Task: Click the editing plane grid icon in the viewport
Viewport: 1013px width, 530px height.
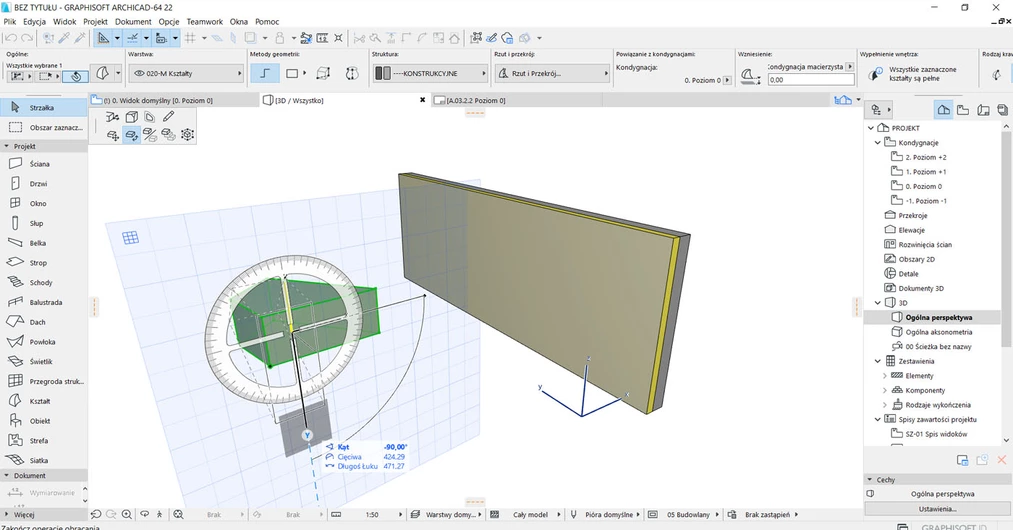Action: (131, 238)
